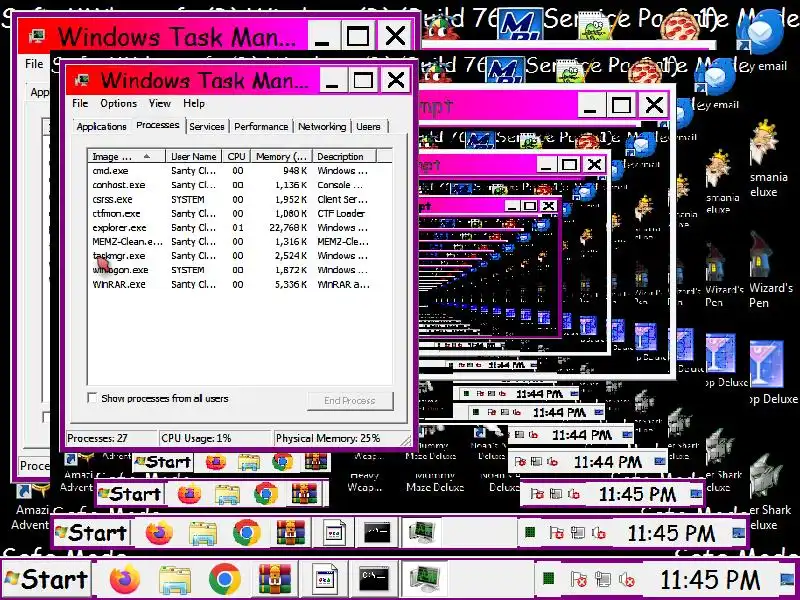Switch to the Users tab
The height and width of the screenshot is (600, 800).
pyautogui.click(x=368, y=126)
